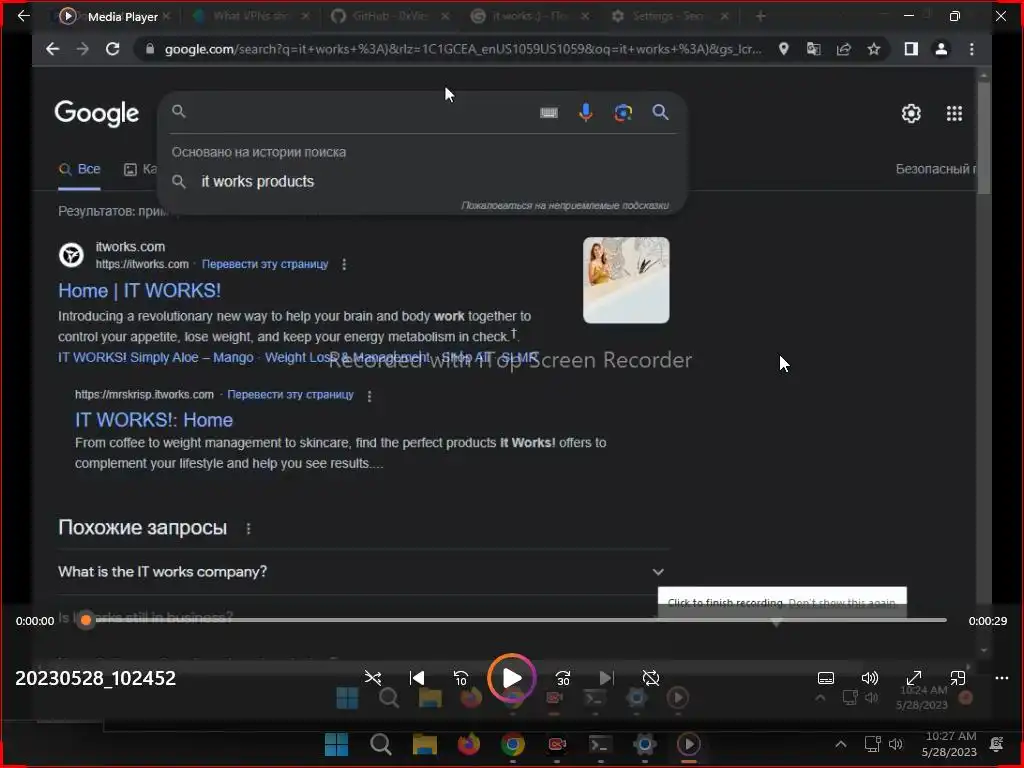
Task: Select suggestion 'it works products'
Action: (257, 182)
